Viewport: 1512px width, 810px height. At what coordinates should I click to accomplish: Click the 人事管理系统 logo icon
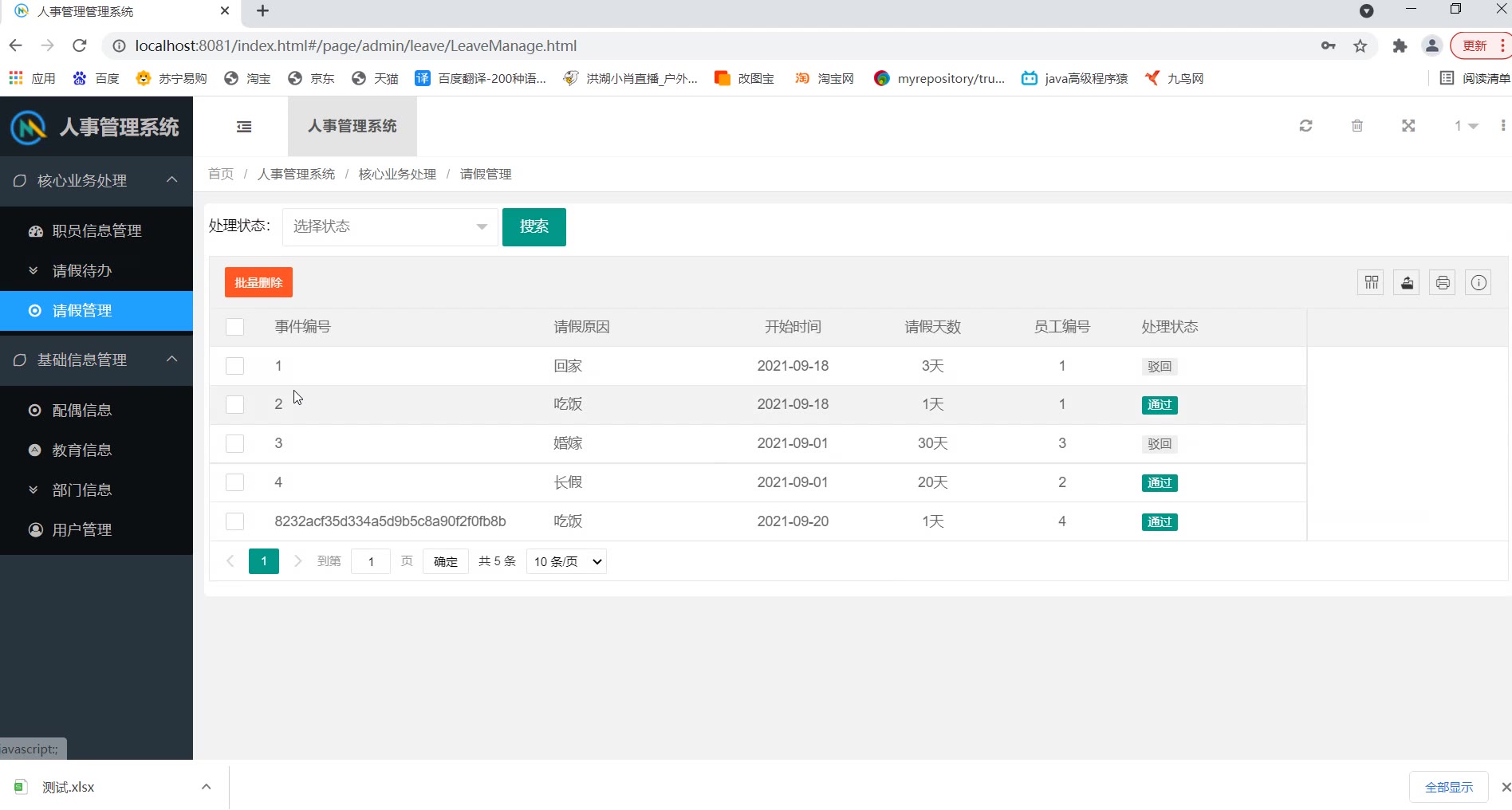tap(29, 127)
